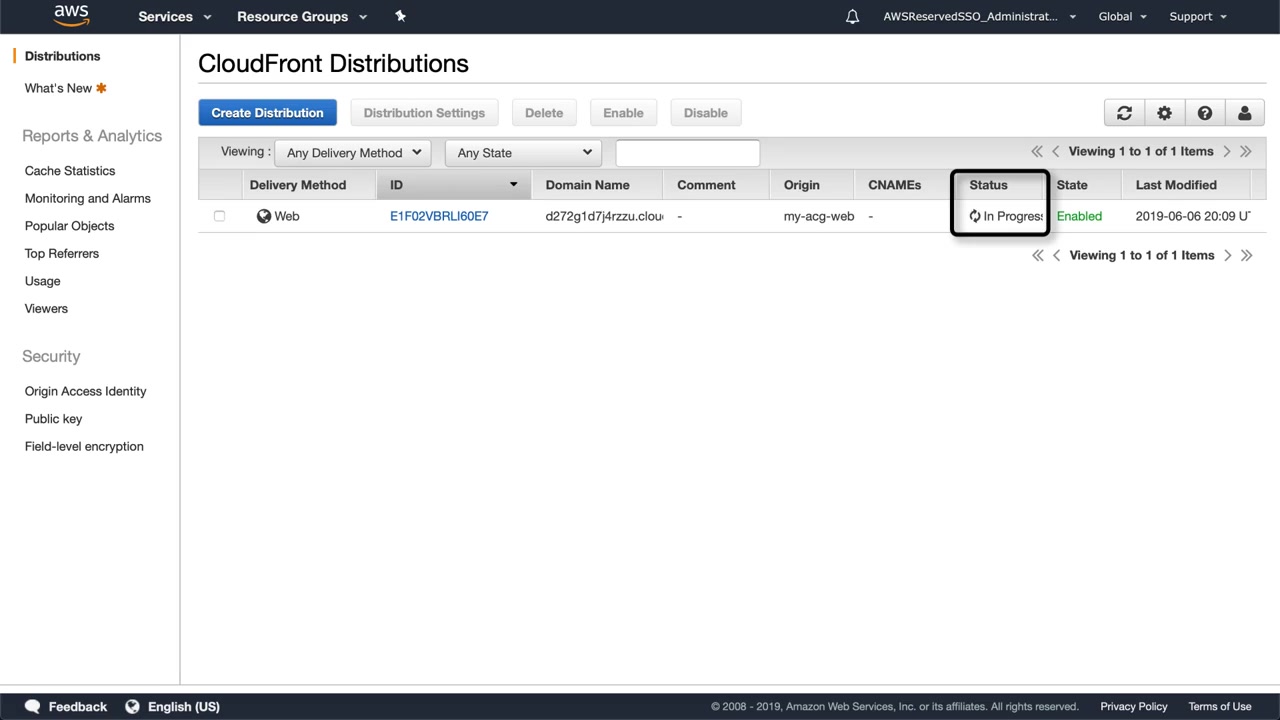
Task: Go to next page in top pager
Action: tap(1227, 152)
